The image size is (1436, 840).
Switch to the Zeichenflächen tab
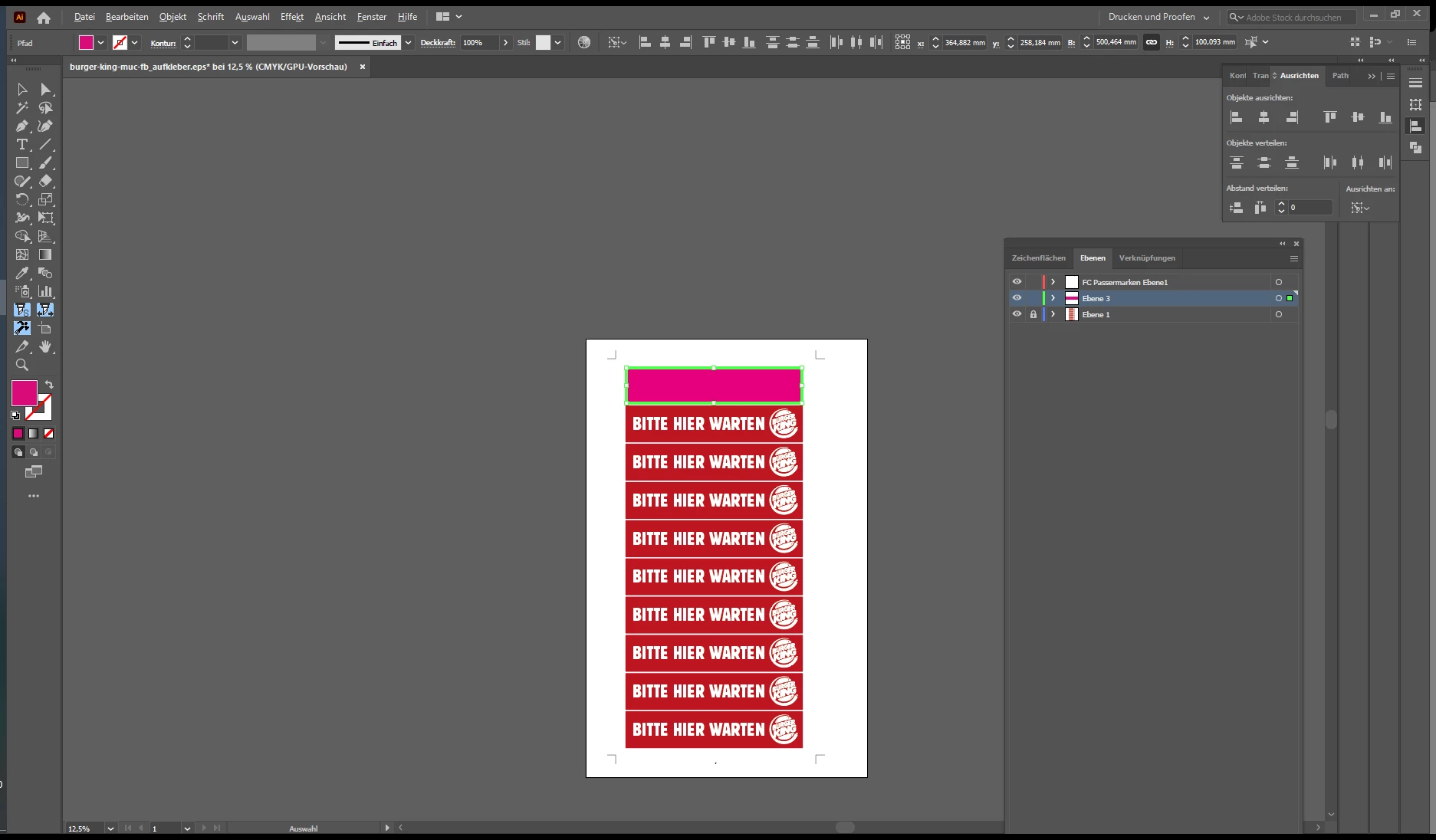point(1038,258)
